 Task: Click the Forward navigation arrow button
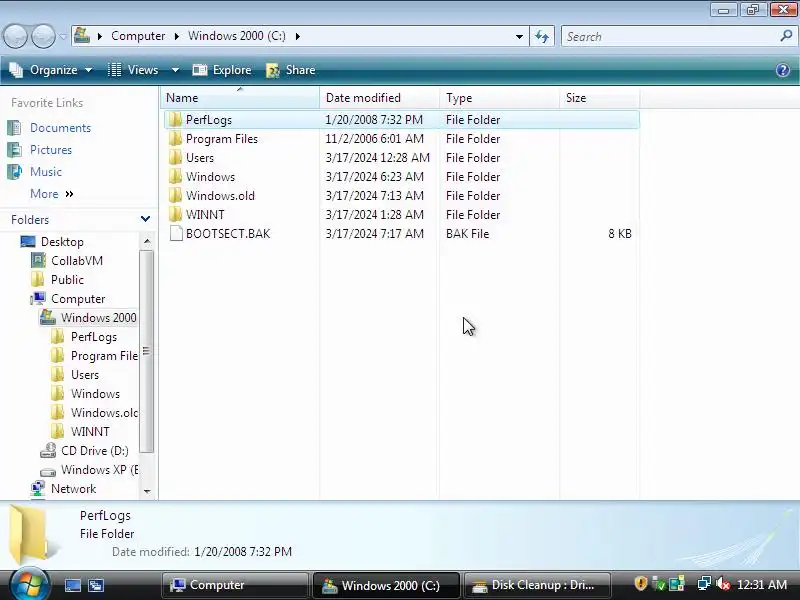pyautogui.click(x=43, y=37)
